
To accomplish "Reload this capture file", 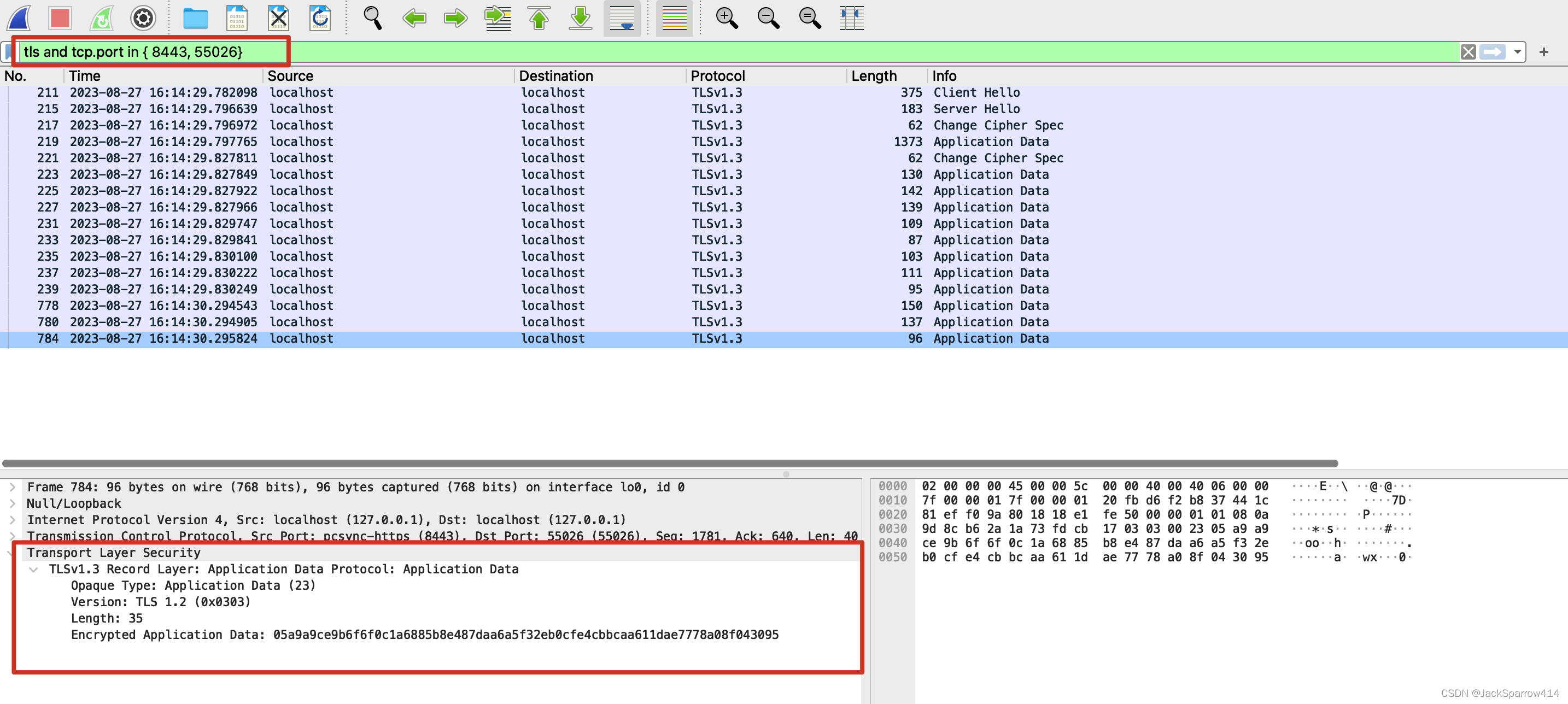I will pos(320,18).
